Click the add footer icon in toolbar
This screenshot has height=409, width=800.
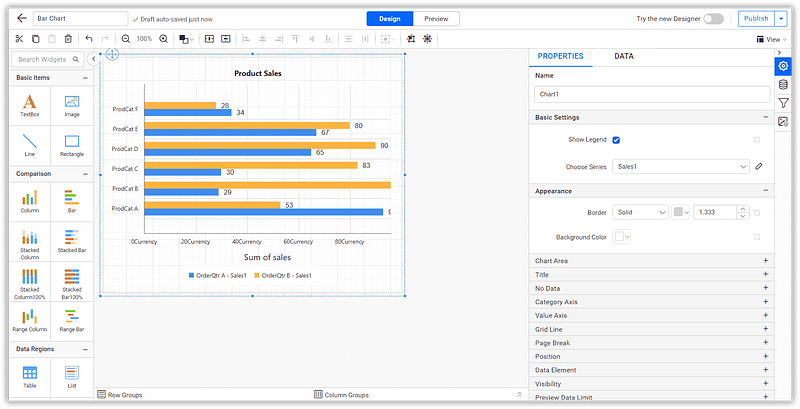(226, 39)
